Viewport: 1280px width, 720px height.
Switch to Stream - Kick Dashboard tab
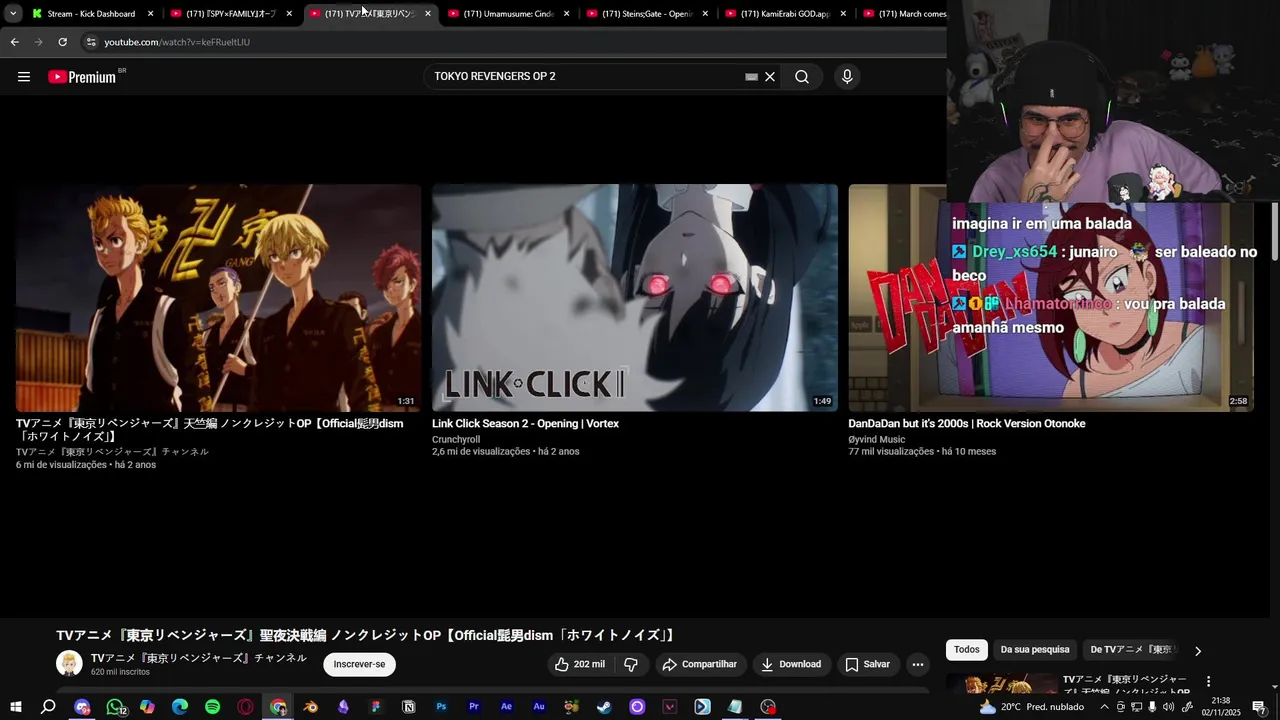[93, 14]
